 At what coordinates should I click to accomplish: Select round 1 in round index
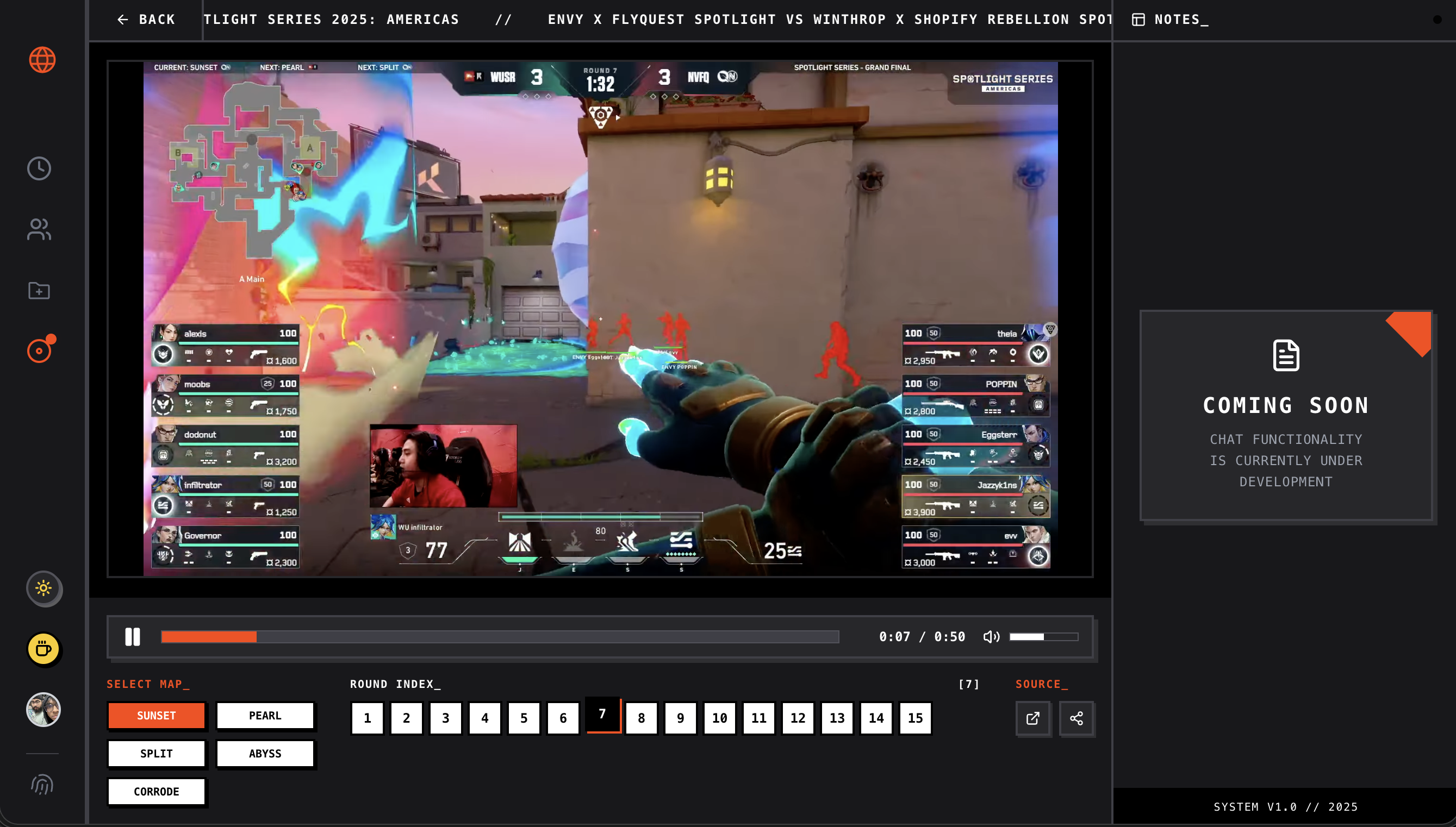[x=367, y=717]
